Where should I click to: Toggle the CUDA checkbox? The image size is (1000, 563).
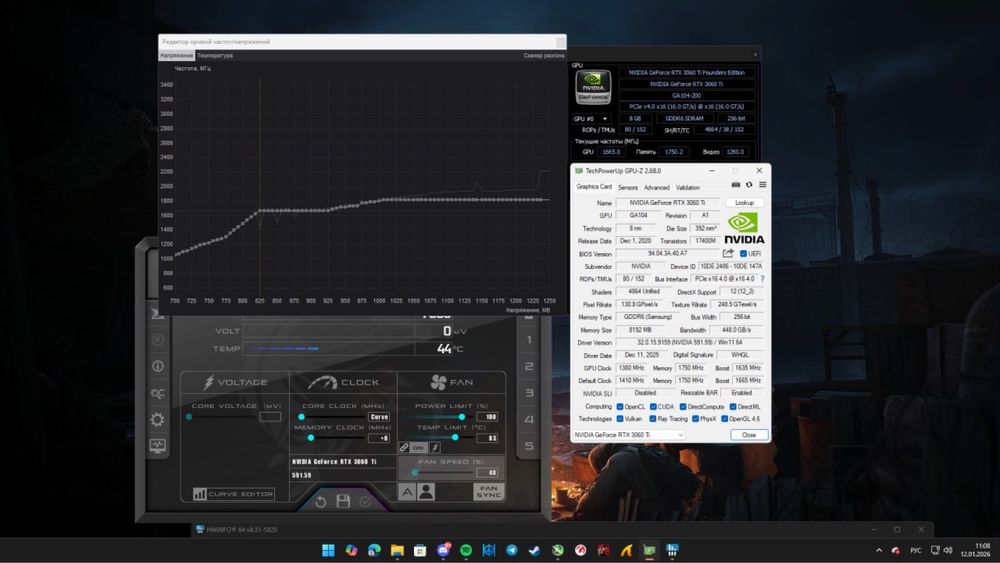[x=653, y=406]
